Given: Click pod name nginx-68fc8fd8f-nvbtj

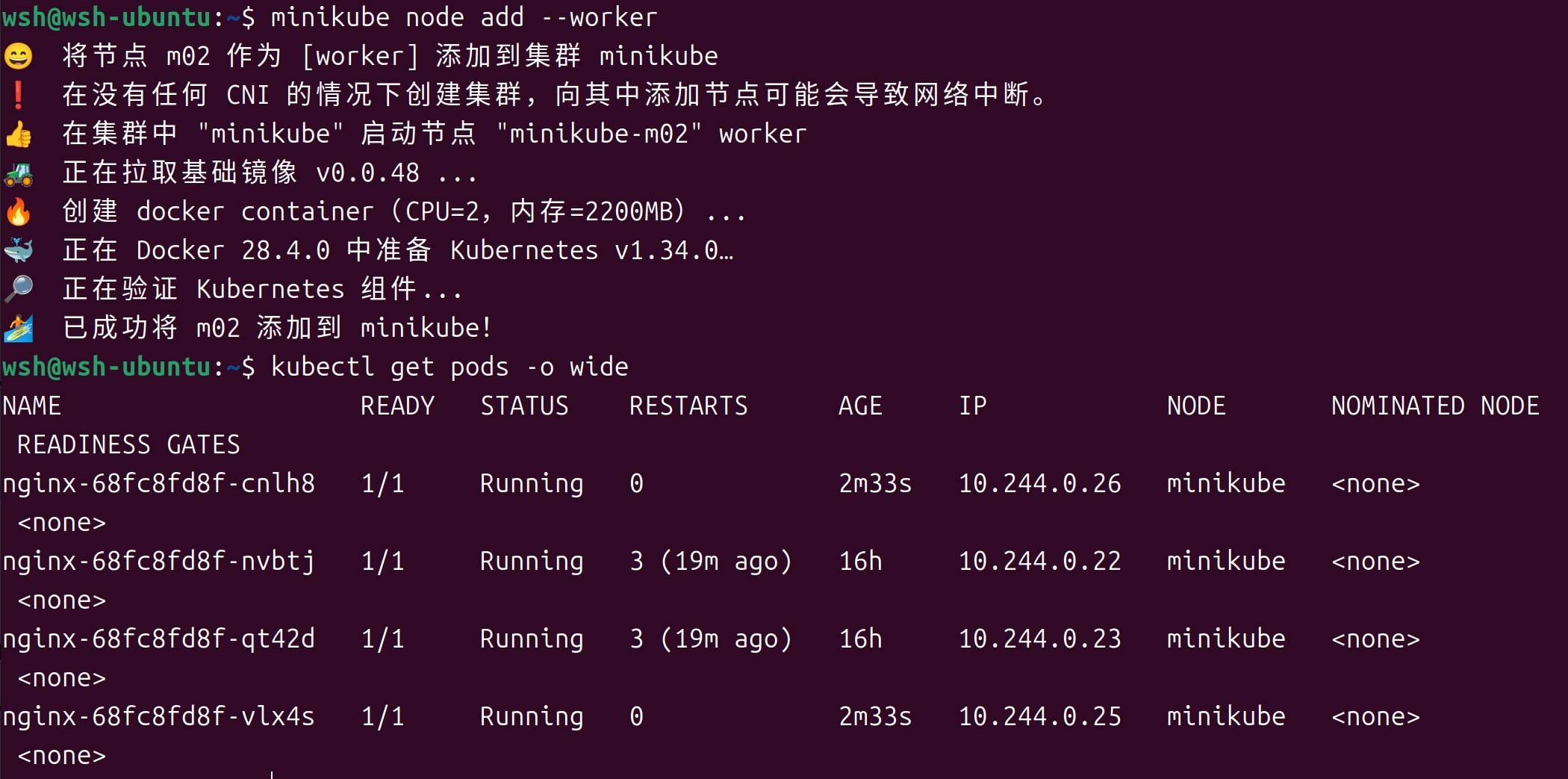Looking at the screenshot, I should pyautogui.click(x=158, y=561).
